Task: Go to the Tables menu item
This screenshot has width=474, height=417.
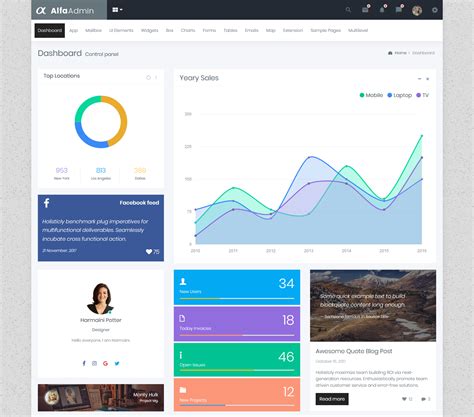Action: pos(230,31)
